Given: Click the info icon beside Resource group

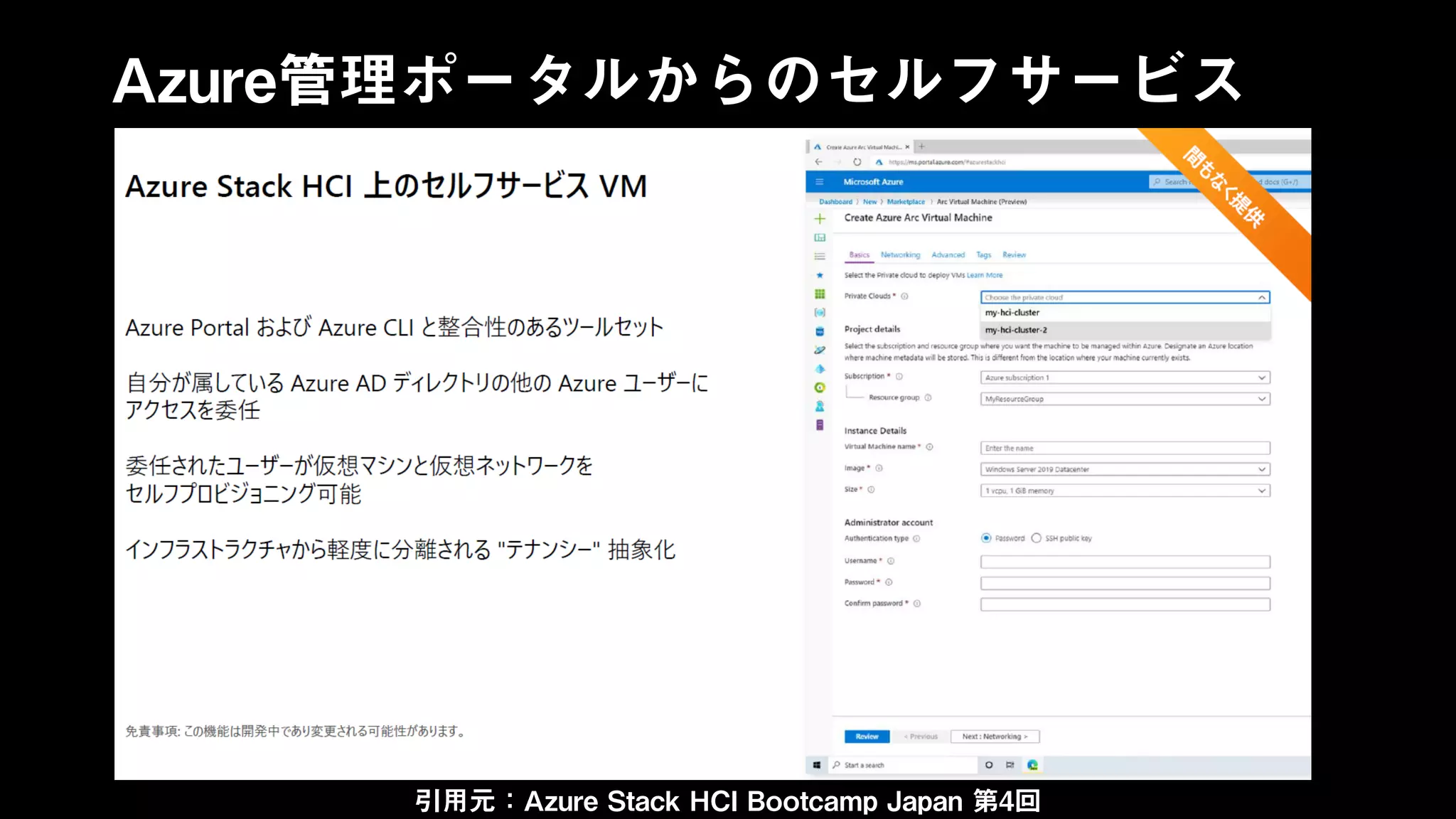Looking at the screenshot, I should coord(928,398).
